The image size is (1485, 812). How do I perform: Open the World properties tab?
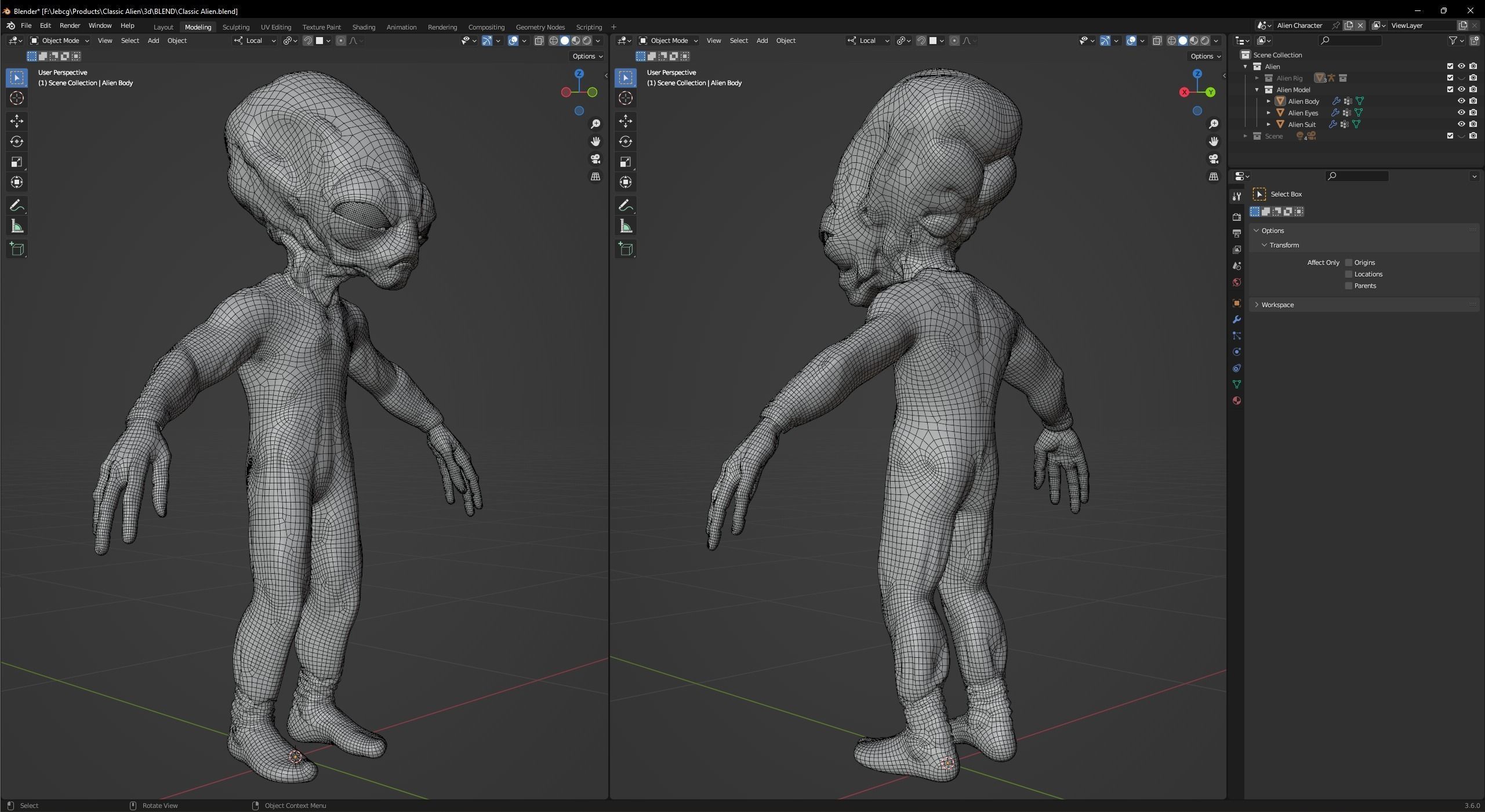tap(1237, 282)
